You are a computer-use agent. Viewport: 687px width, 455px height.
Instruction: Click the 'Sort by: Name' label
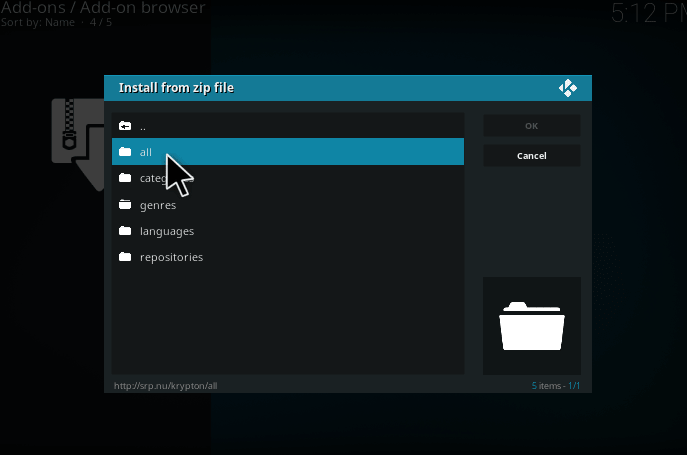coord(38,22)
